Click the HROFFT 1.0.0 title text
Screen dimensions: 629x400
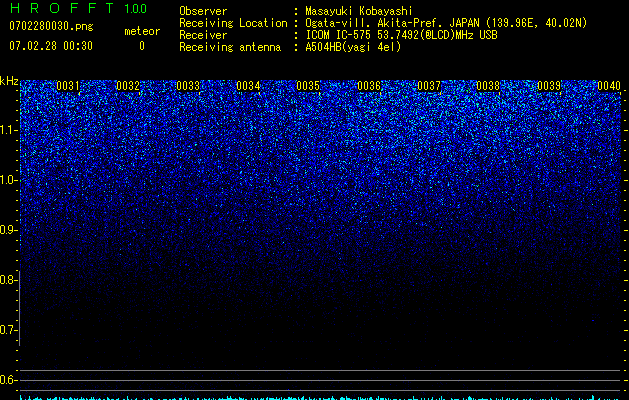click(x=78, y=8)
